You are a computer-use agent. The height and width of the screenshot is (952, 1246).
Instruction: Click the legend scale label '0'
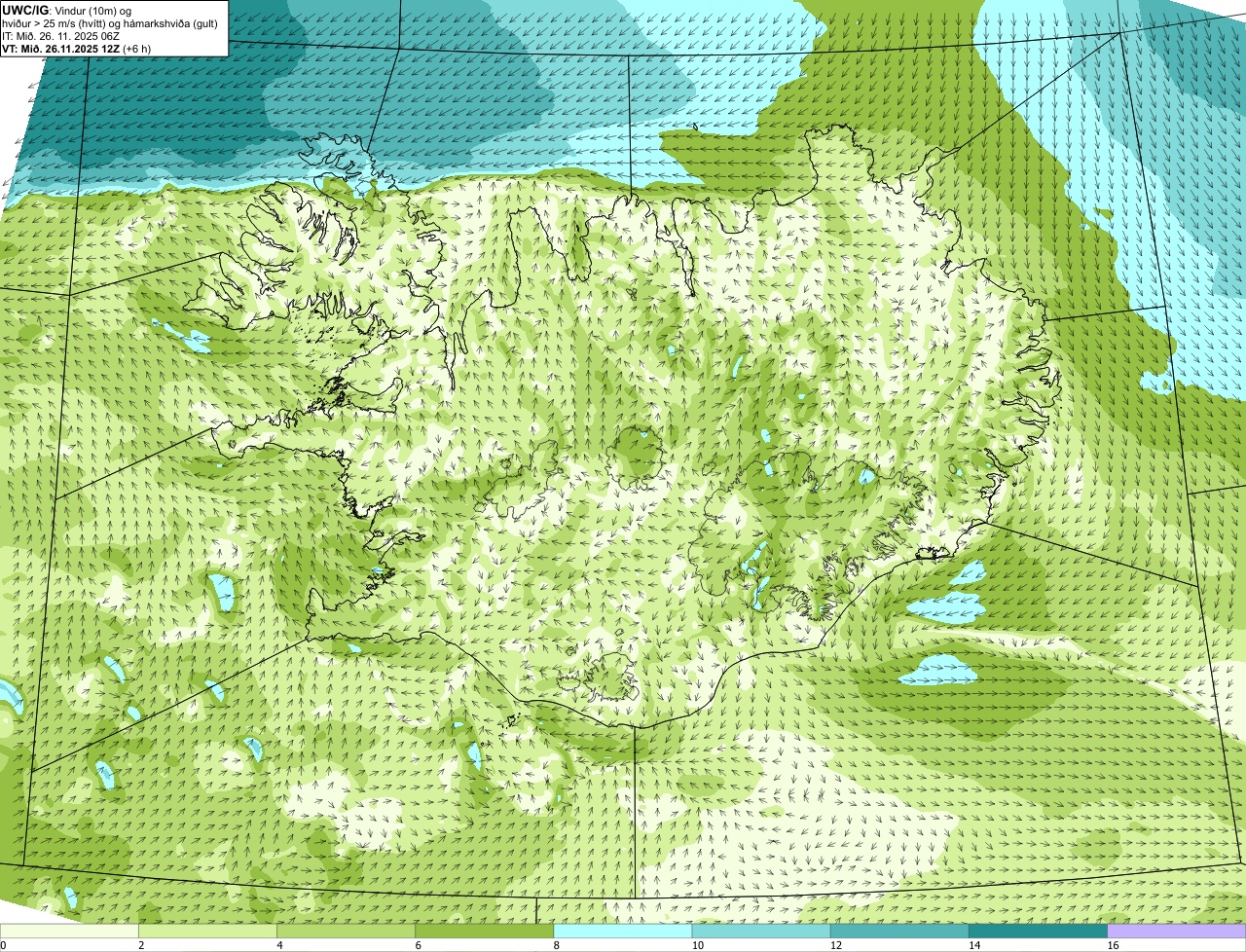pos(3,945)
